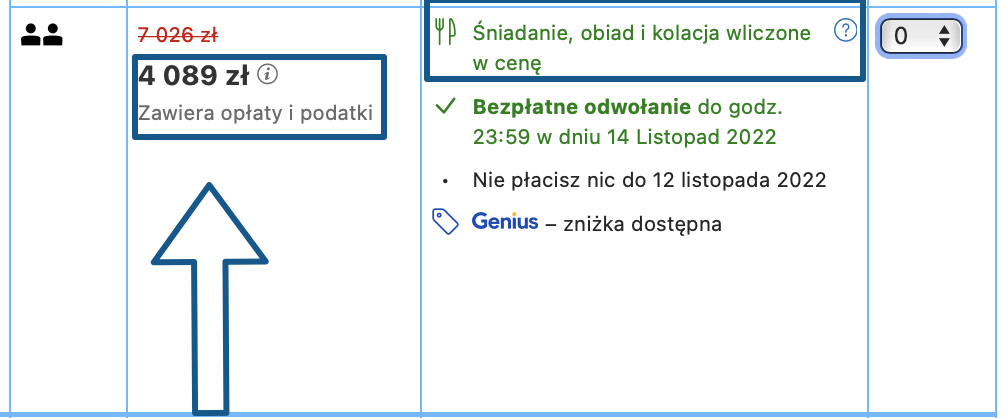Viewport: 1008px width, 418px height.
Task: Click the two-person occupancy icon
Action: (42, 37)
